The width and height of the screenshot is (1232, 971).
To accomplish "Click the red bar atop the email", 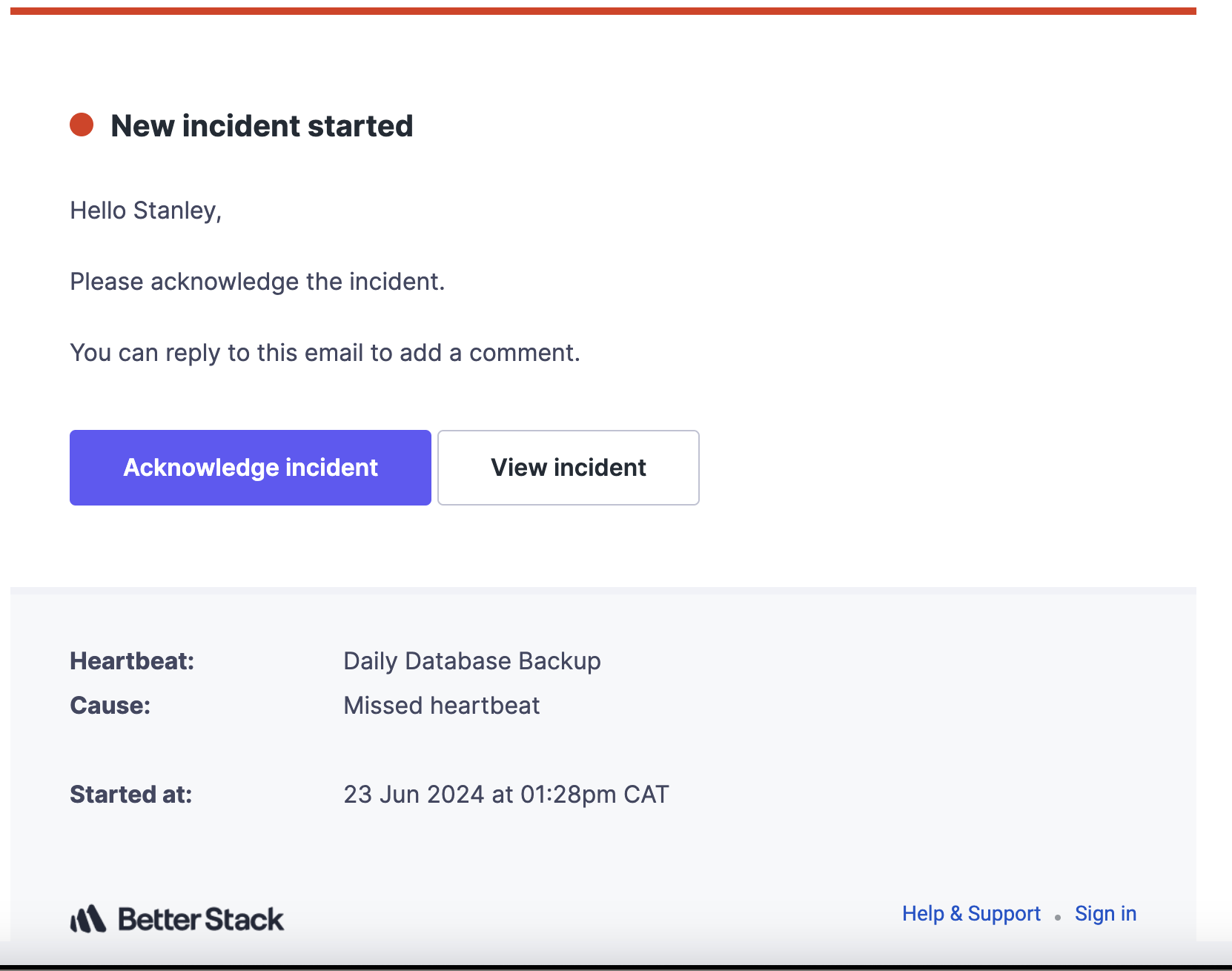I will (x=603, y=11).
